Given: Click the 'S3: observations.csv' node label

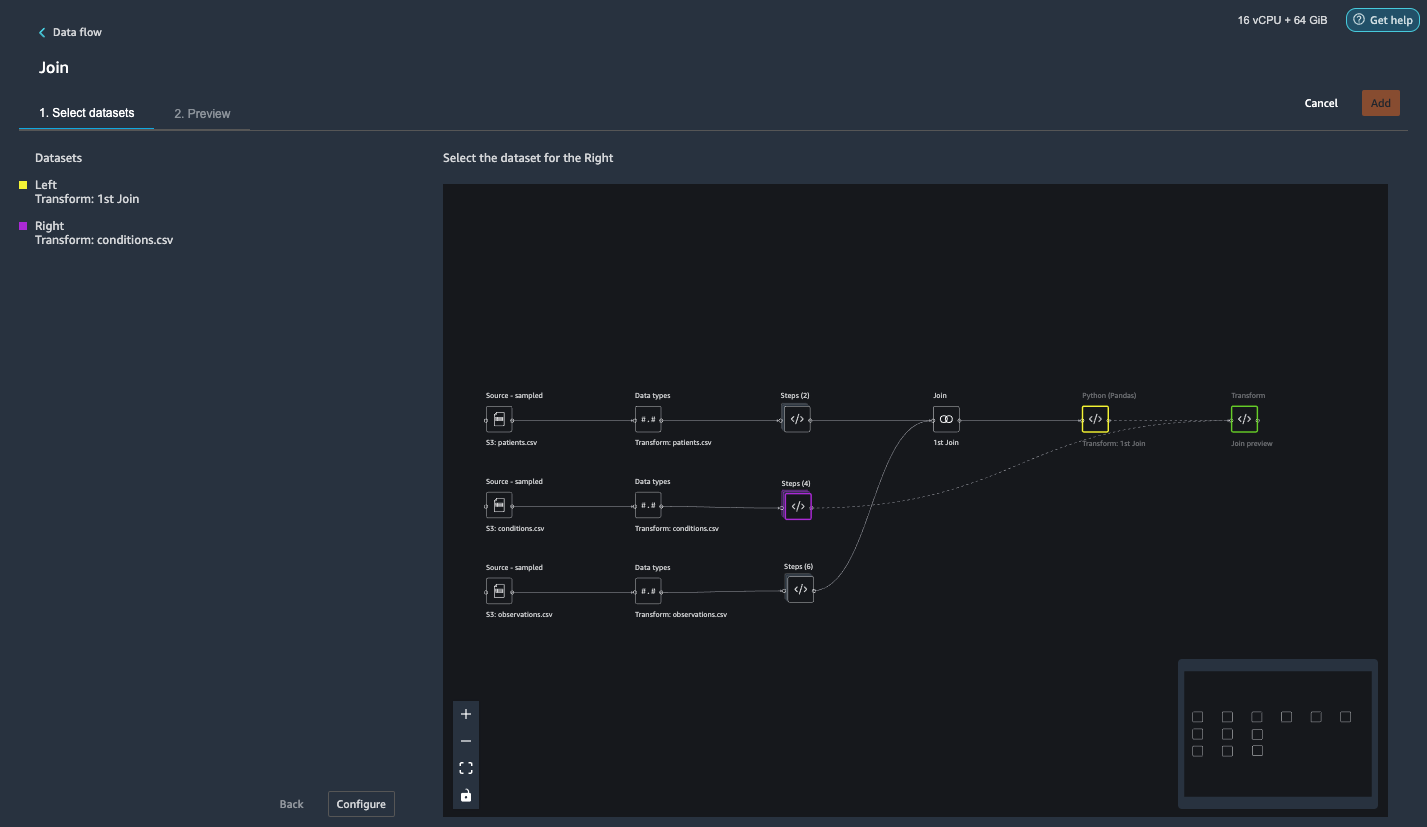Looking at the screenshot, I should (519, 615).
